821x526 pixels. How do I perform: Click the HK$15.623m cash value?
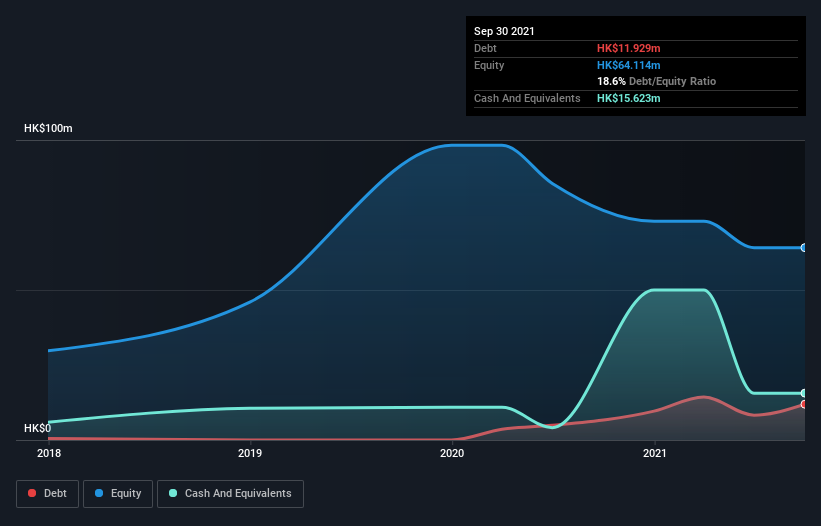[x=628, y=98]
